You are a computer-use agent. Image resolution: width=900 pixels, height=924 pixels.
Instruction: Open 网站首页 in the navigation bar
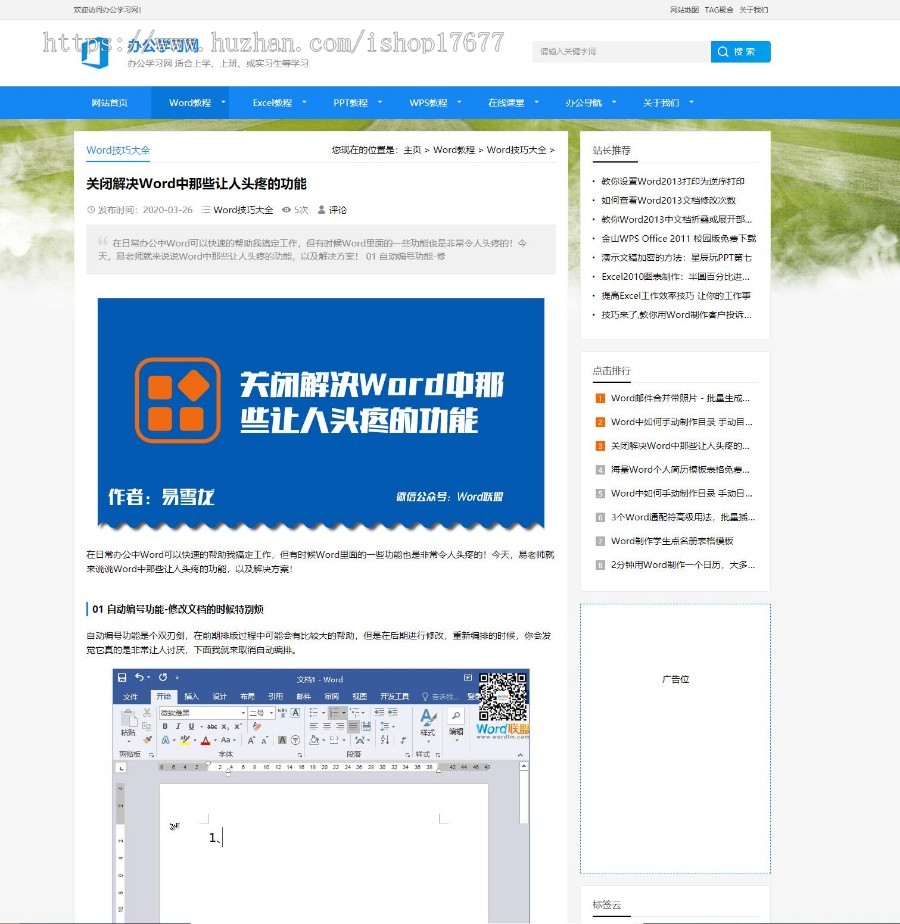tap(110, 103)
